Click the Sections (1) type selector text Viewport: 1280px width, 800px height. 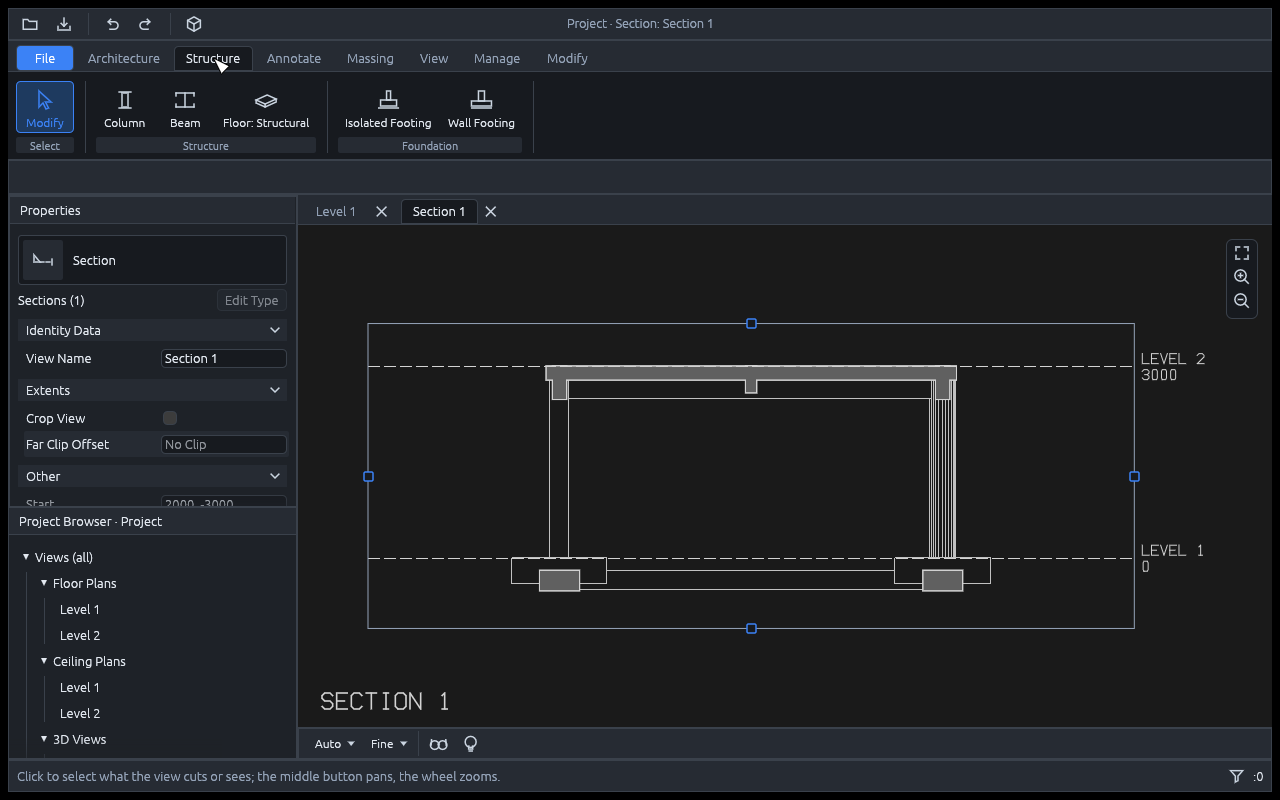pyautogui.click(x=51, y=300)
